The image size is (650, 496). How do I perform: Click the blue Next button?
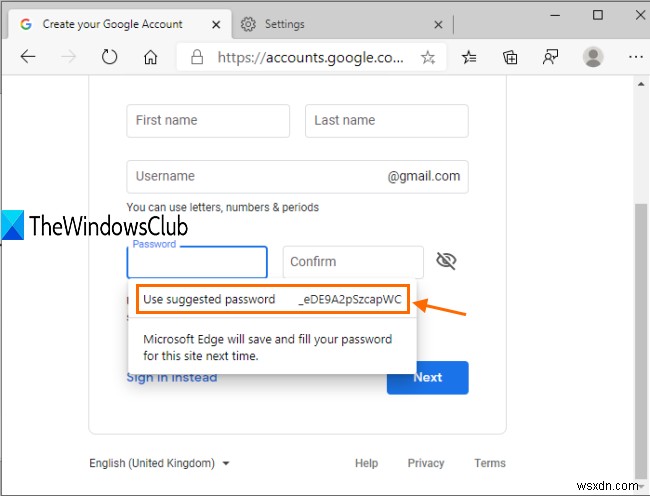click(x=427, y=377)
